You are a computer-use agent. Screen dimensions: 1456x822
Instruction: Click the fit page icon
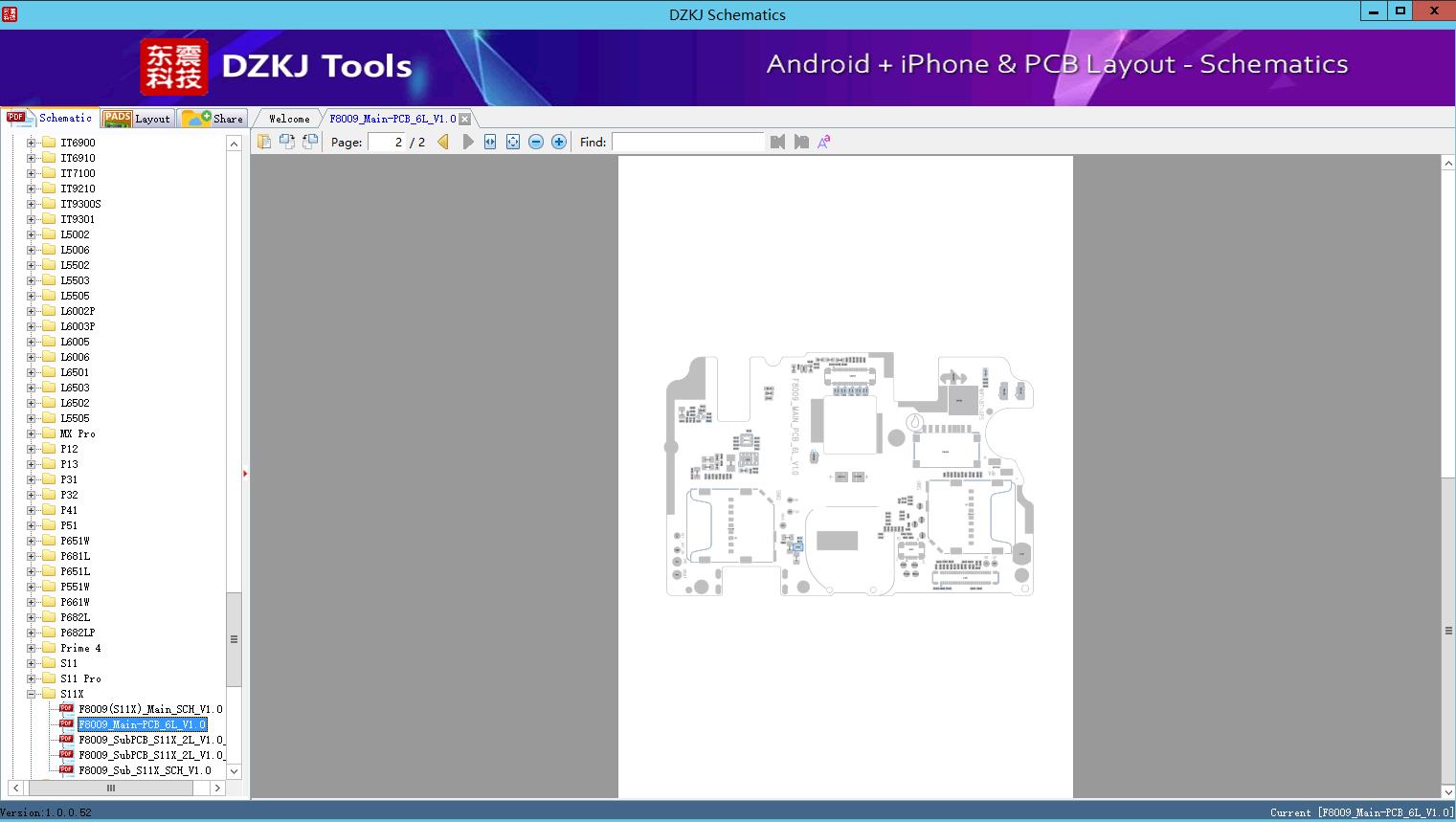513,142
